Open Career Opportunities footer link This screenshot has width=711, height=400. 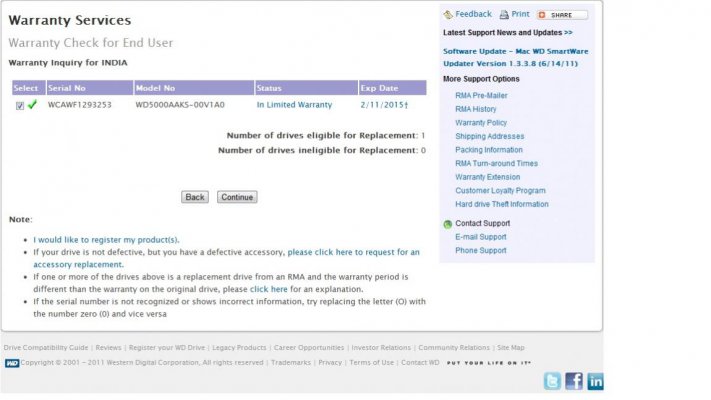[x=309, y=348]
